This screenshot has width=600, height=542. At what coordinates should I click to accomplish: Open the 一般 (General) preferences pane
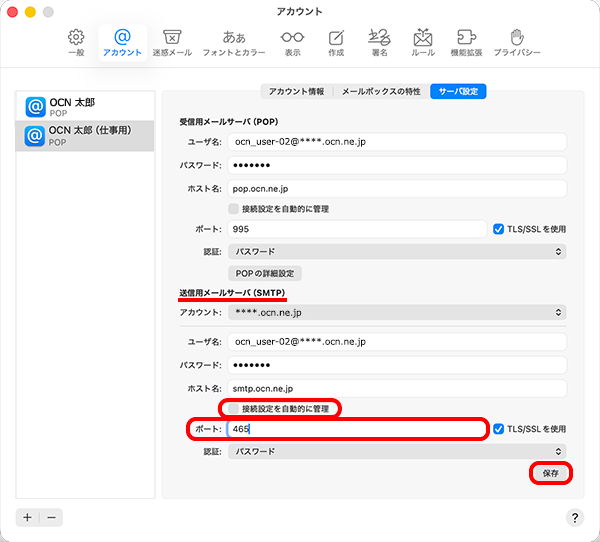click(76, 42)
